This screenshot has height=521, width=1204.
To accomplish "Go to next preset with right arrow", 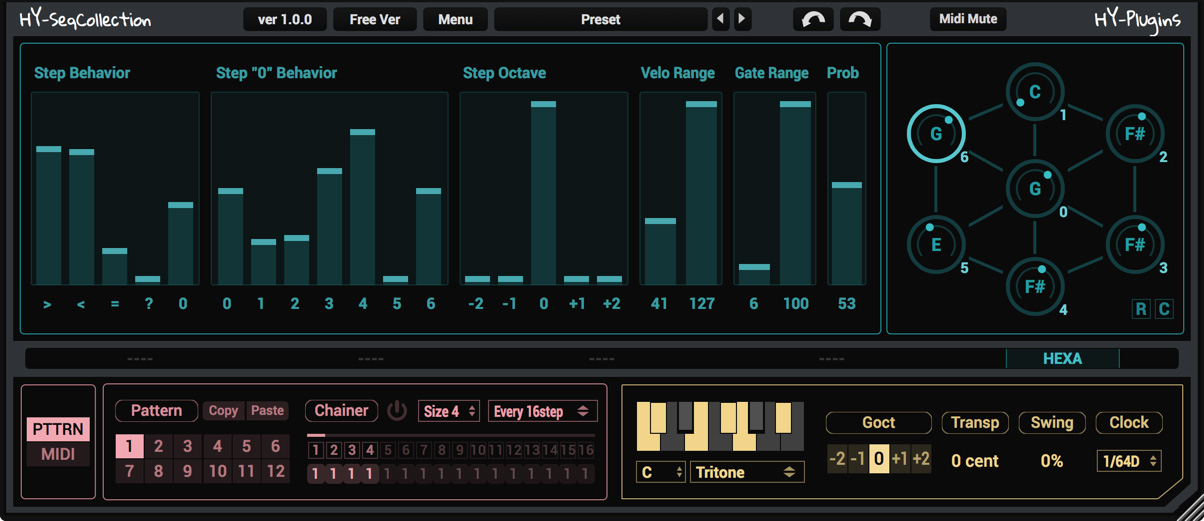I will click(742, 19).
